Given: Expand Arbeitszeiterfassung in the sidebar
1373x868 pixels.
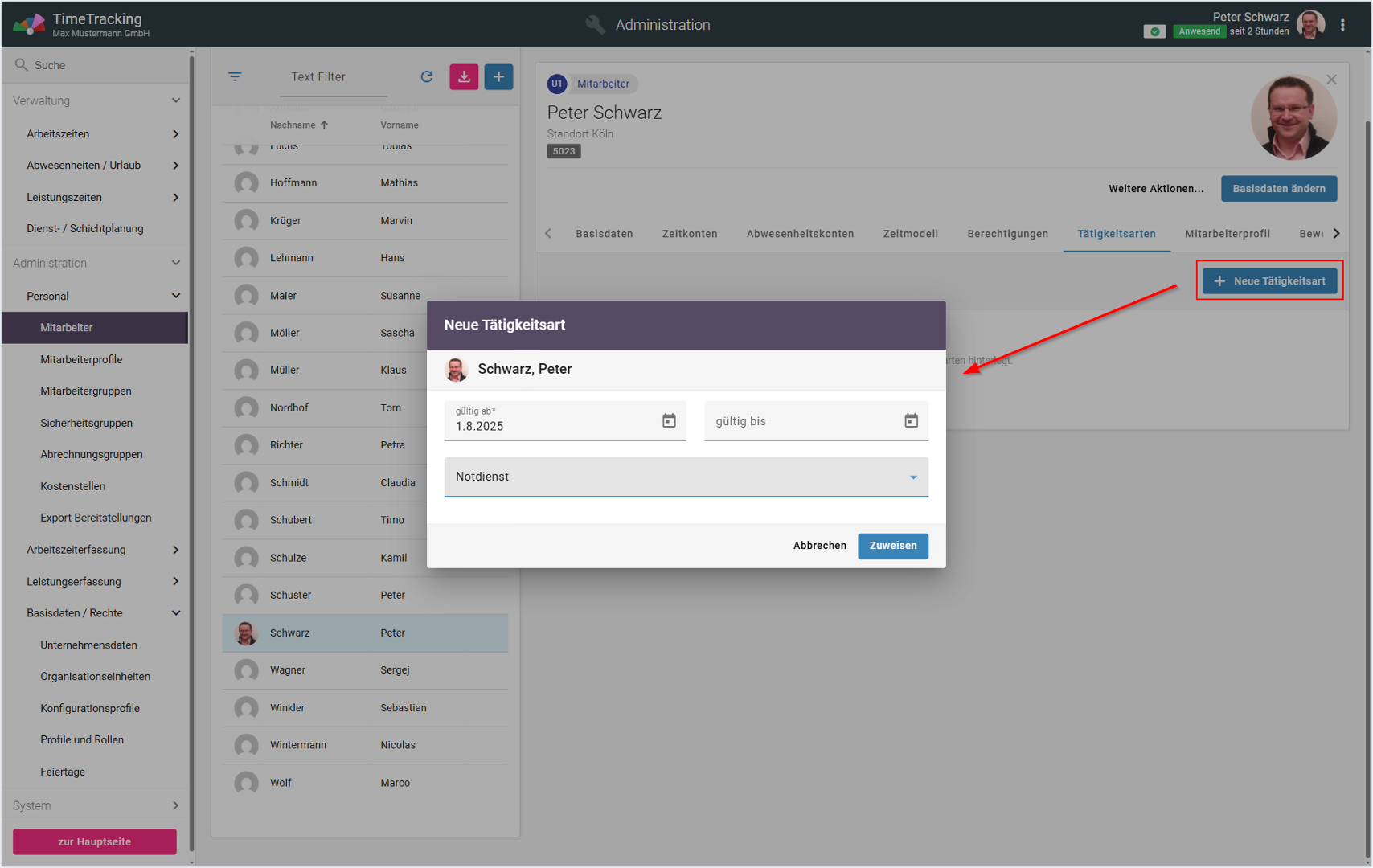Looking at the screenshot, I should (175, 550).
